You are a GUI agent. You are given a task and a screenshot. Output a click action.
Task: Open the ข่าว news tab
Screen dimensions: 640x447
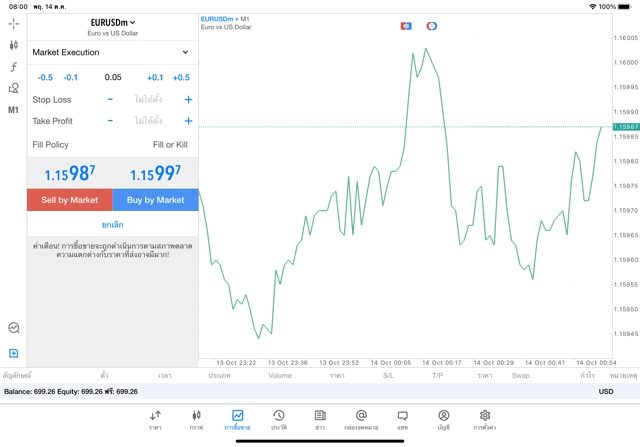320,420
